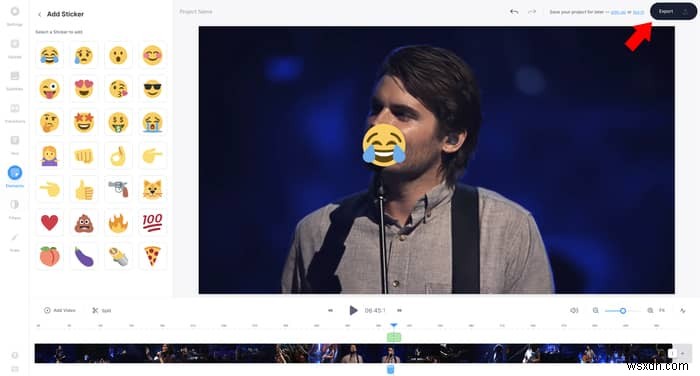Go back from Add Sticker panel
The image size is (700, 376).
(39, 14)
